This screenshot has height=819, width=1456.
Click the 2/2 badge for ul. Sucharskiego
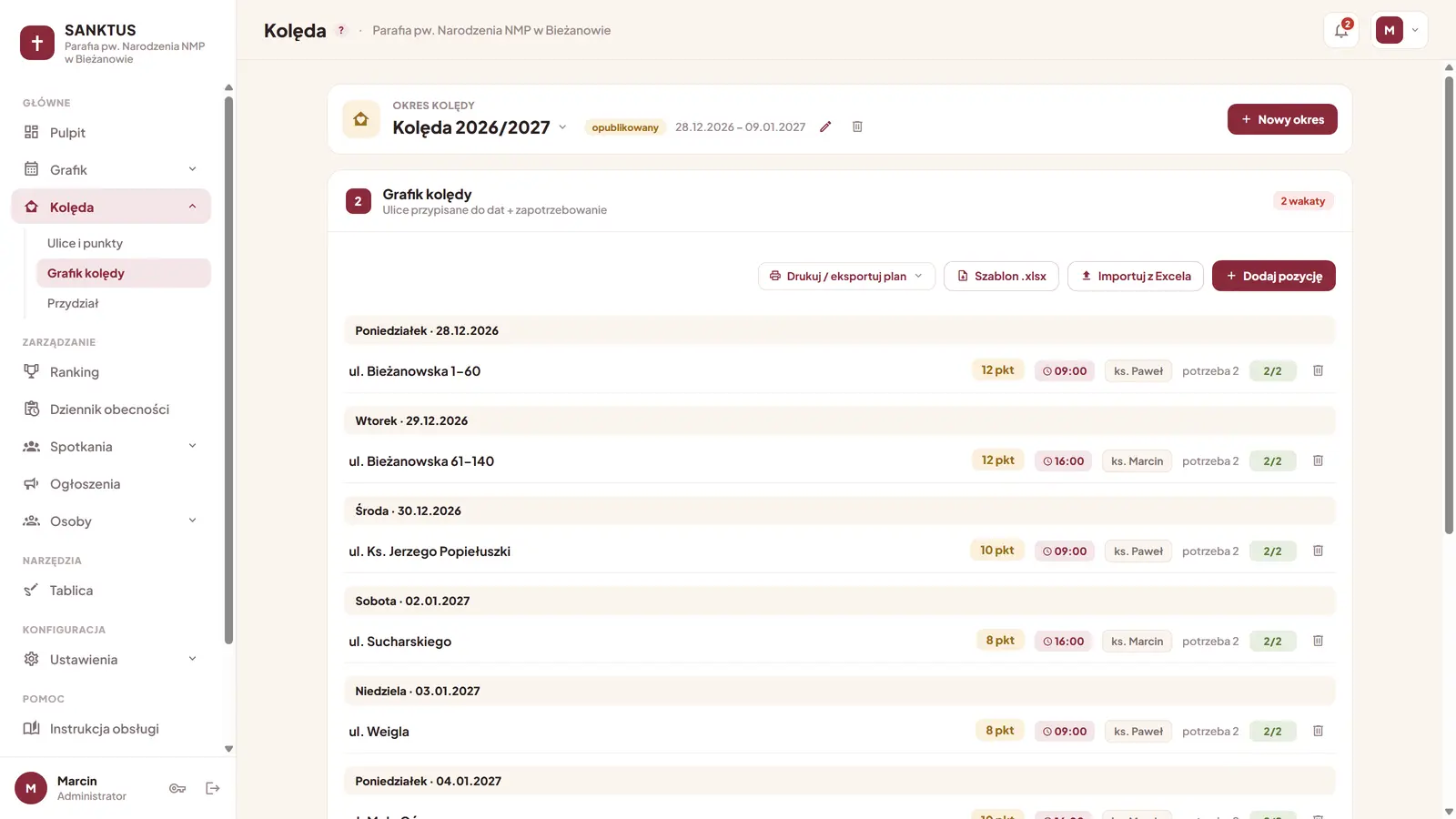[1272, 642]
